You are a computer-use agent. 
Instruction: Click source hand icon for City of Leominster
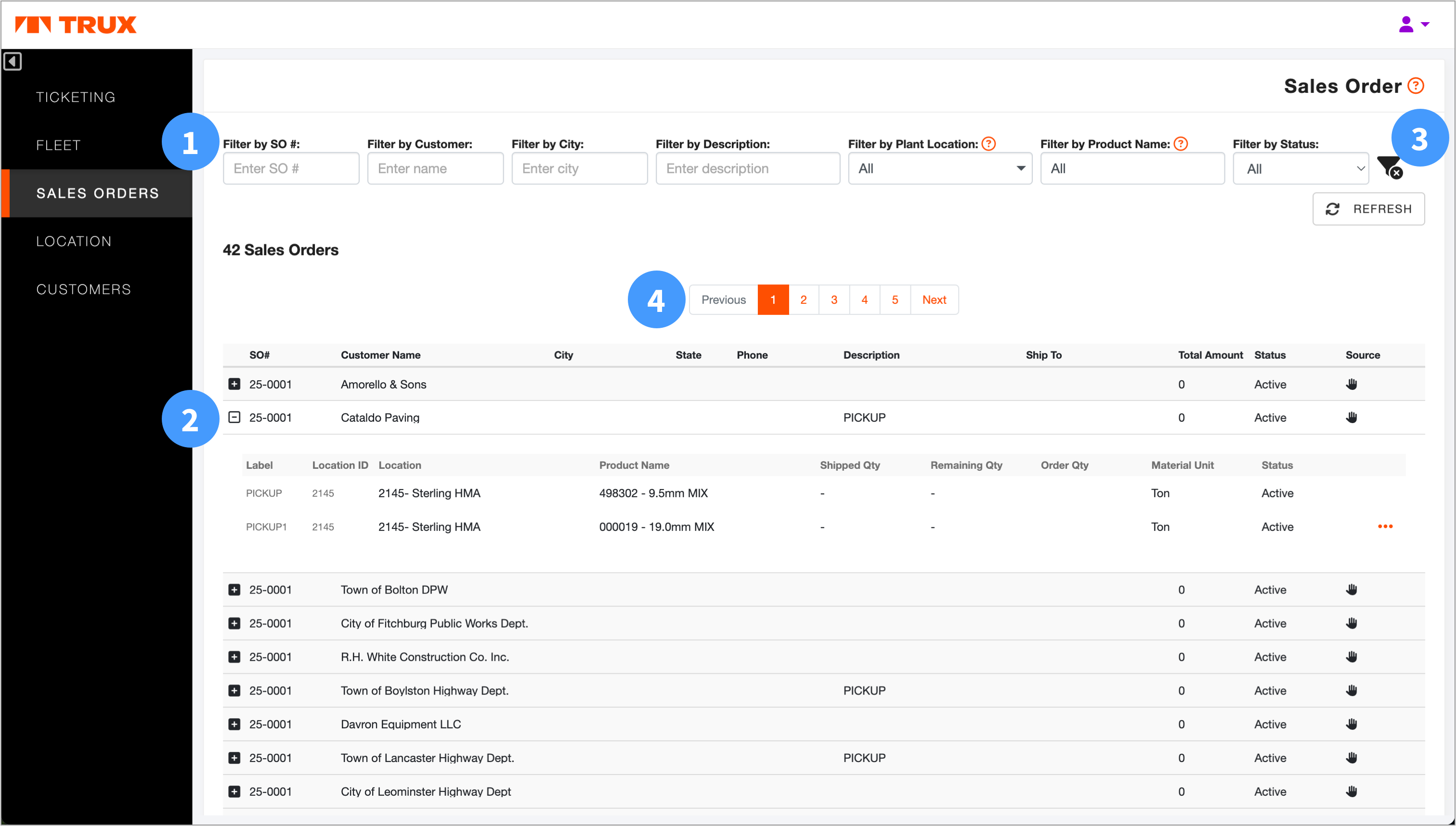[x=1352, y=791]
